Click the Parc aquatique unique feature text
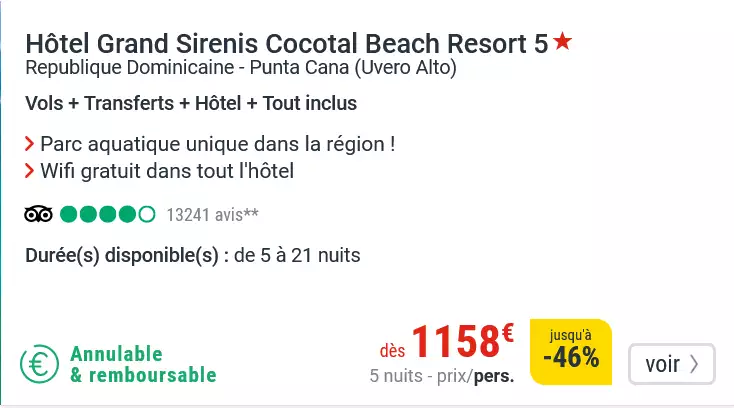 [218, 144]
